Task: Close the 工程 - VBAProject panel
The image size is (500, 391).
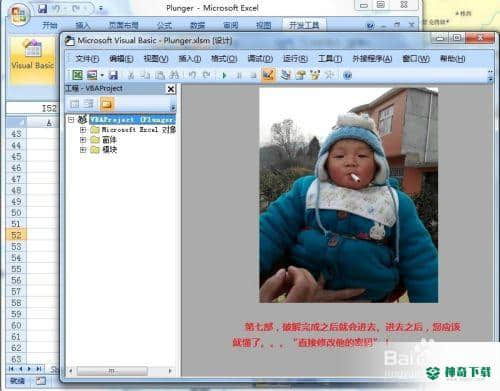Action: coord(171,89)
